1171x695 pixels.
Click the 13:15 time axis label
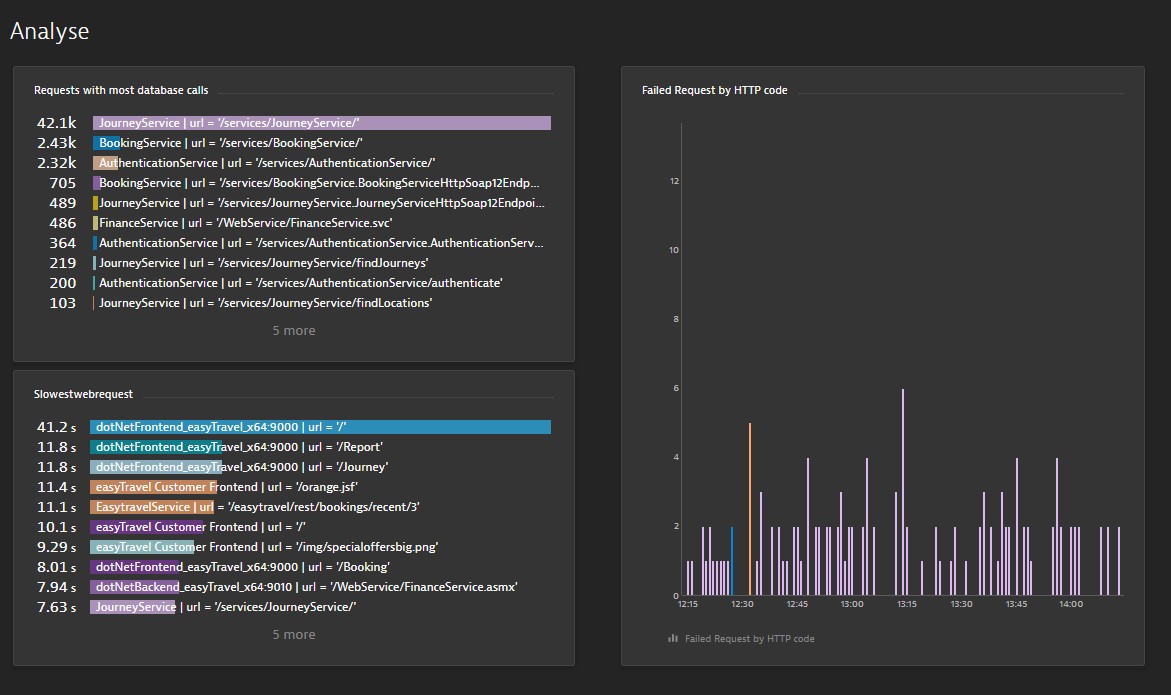coord(907,604)
